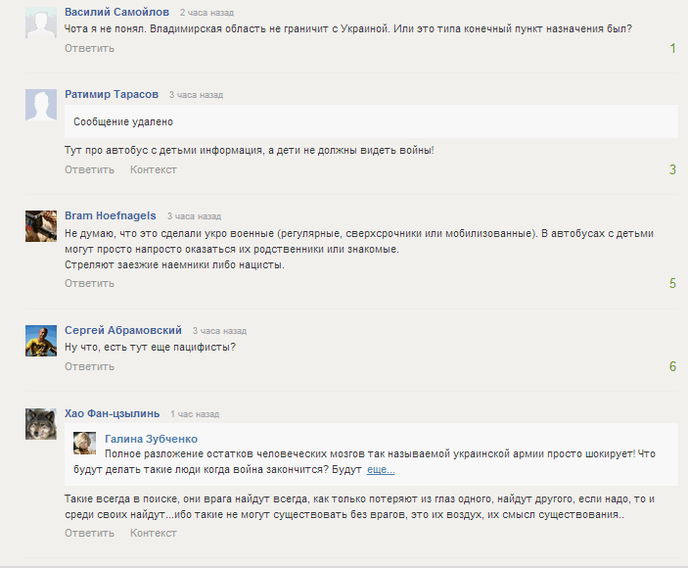The height and width of the screenshot is (568, 688).
Task: Reply to Василий Самойлов's comment
Action: (90, 48)
